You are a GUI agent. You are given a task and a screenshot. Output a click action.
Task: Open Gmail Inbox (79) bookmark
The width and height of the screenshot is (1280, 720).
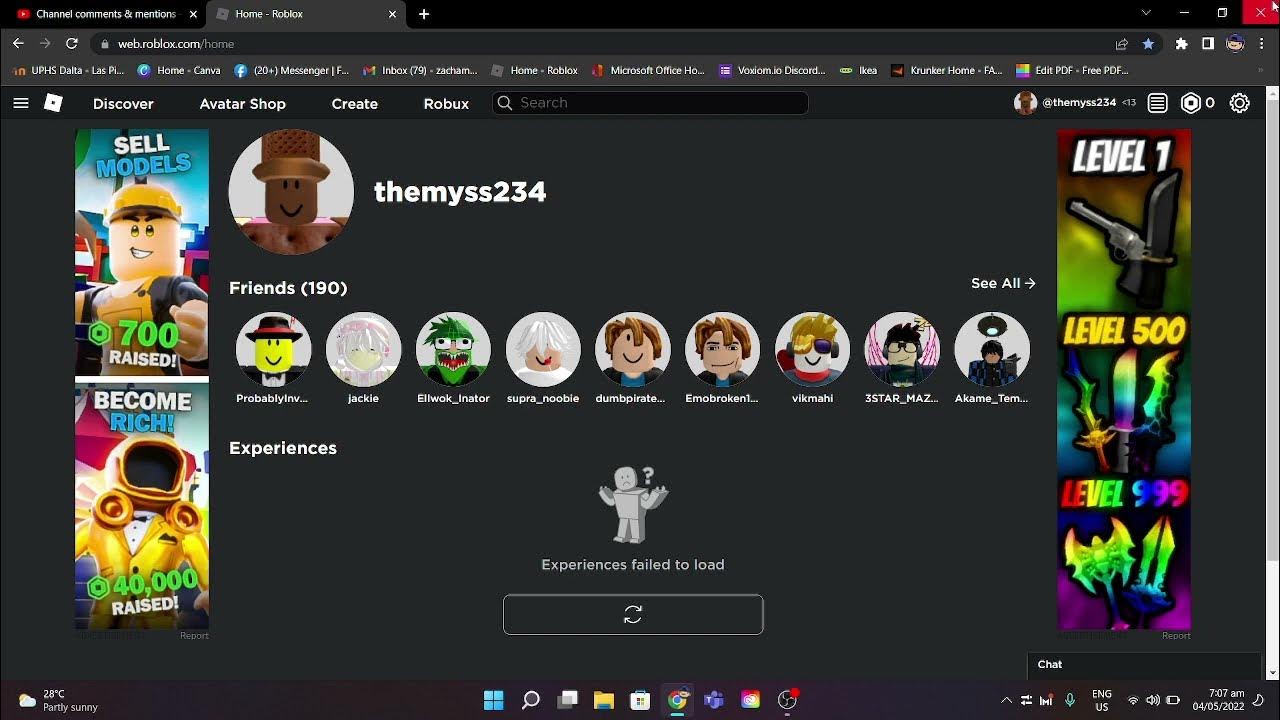(x=420, y=71)
